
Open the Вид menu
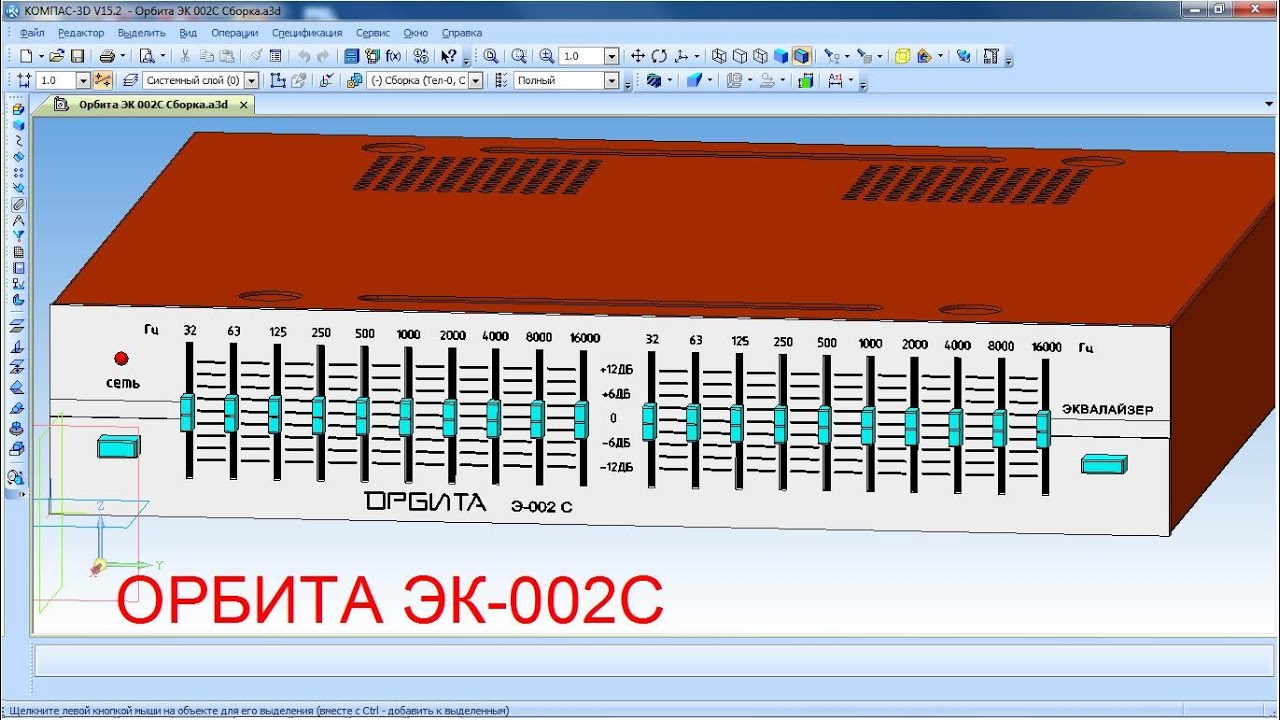click(188, 33)
